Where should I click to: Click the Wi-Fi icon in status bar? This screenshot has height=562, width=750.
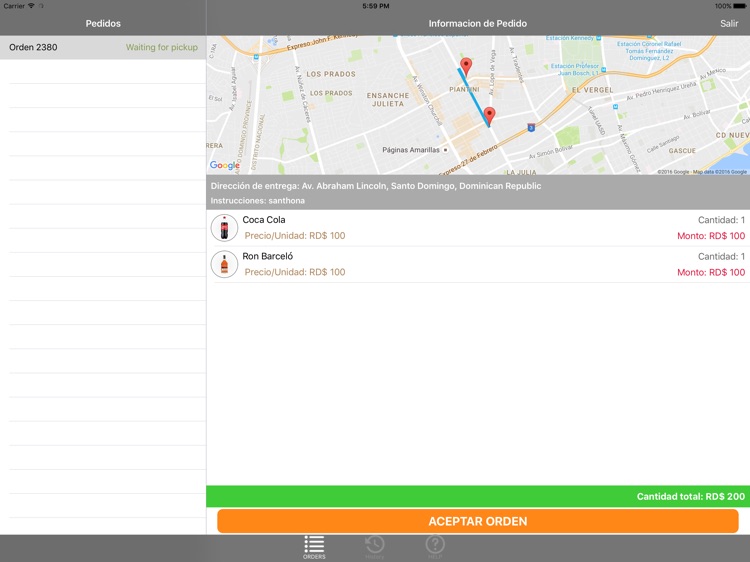(31, 6)
